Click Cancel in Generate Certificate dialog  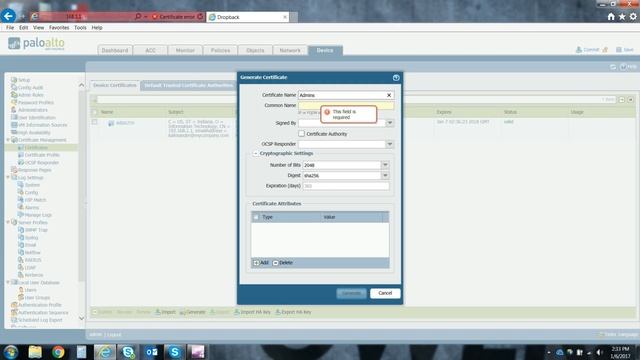point(385,293)
